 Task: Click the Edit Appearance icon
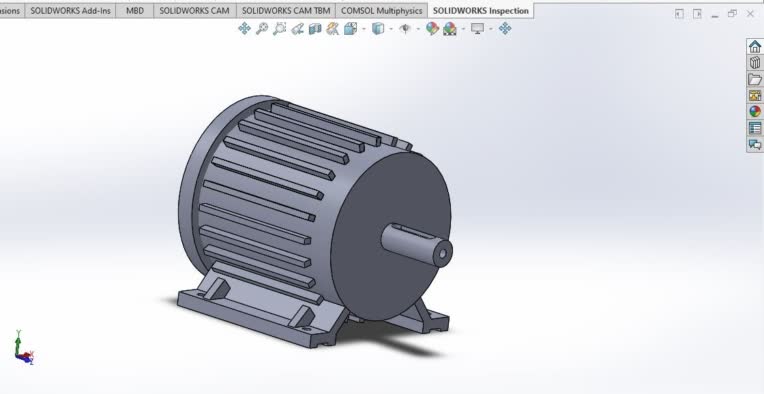(432, 29)
